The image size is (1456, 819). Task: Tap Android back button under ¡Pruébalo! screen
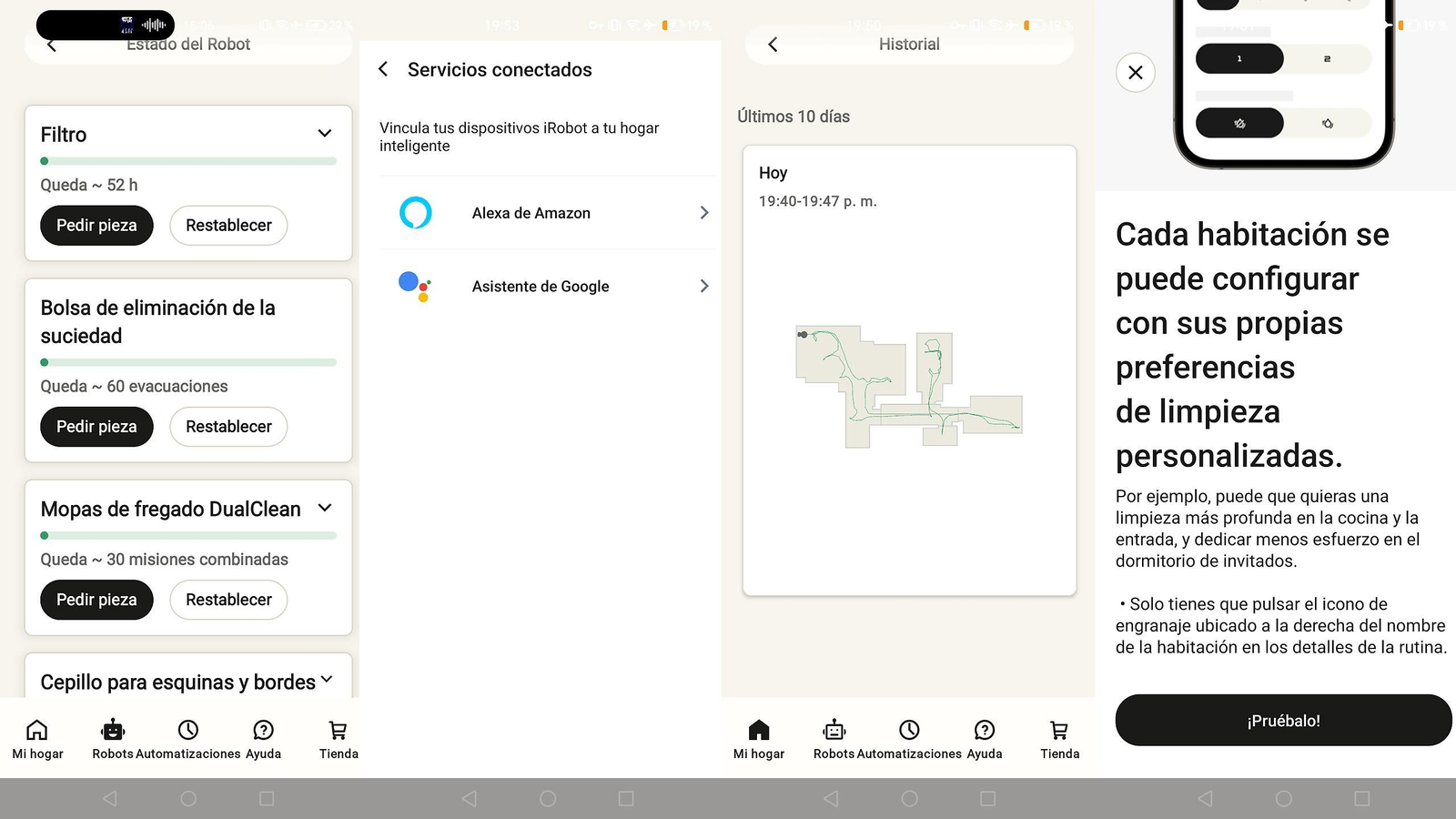click(1205, 798)
